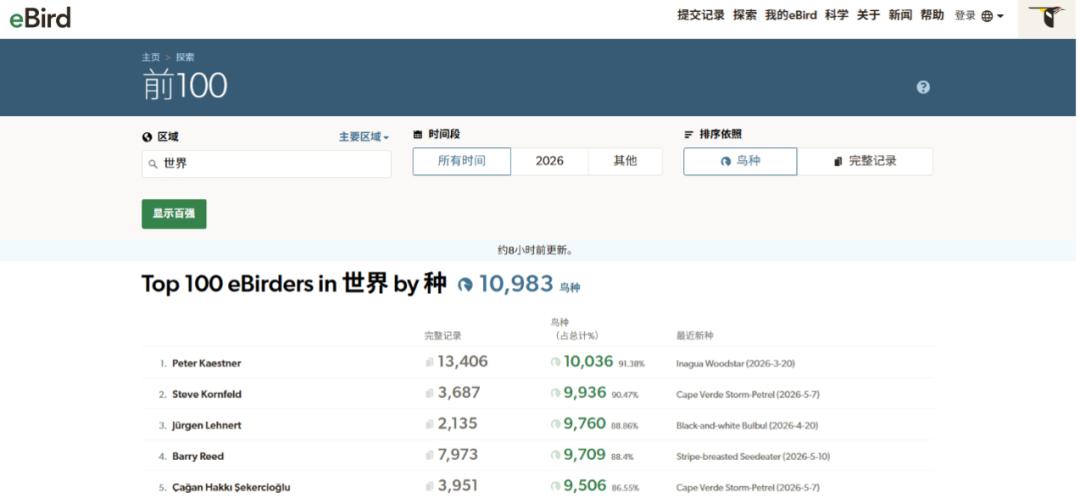
Task: Click the 登录 sign-in link
Action: pyautogui.click(x=964, y=16)
